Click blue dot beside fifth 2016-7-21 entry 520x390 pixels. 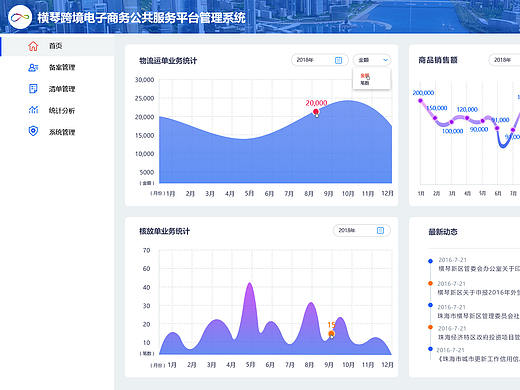click(430, 349)
